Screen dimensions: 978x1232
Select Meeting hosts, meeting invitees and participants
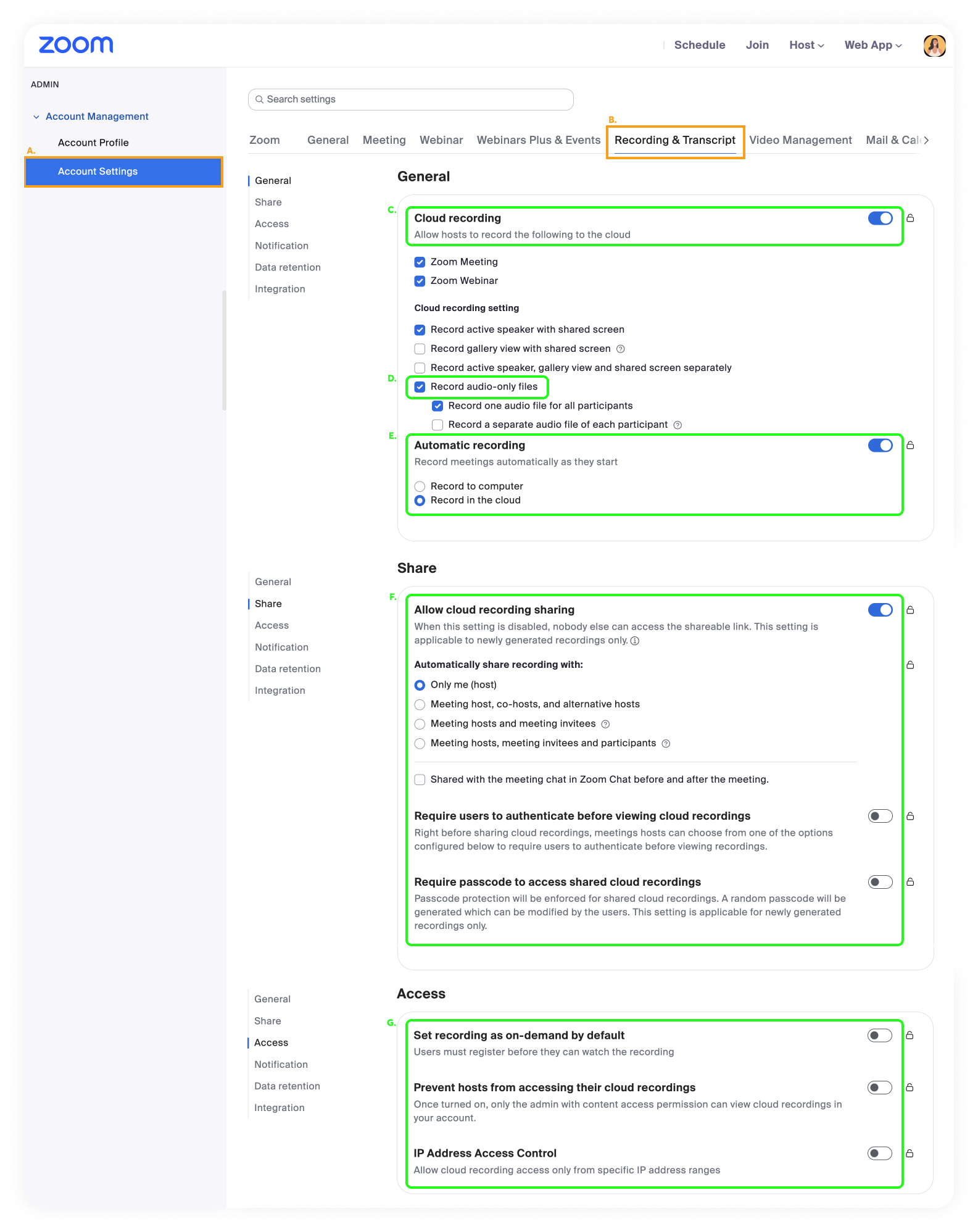click(420, 743)
